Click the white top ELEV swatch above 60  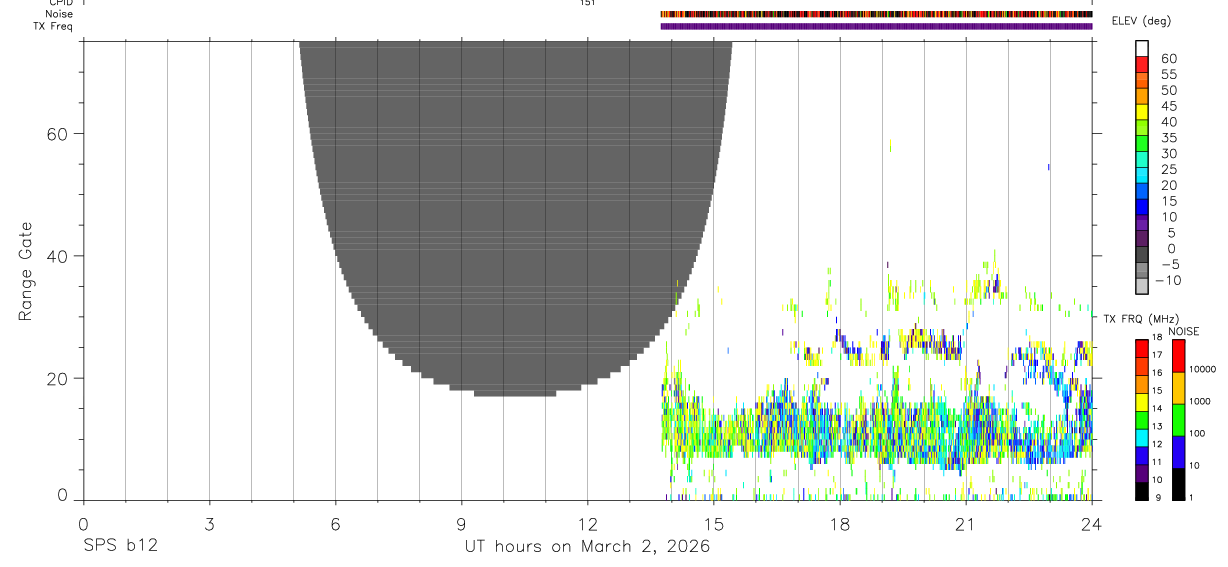pos(1142,48)
